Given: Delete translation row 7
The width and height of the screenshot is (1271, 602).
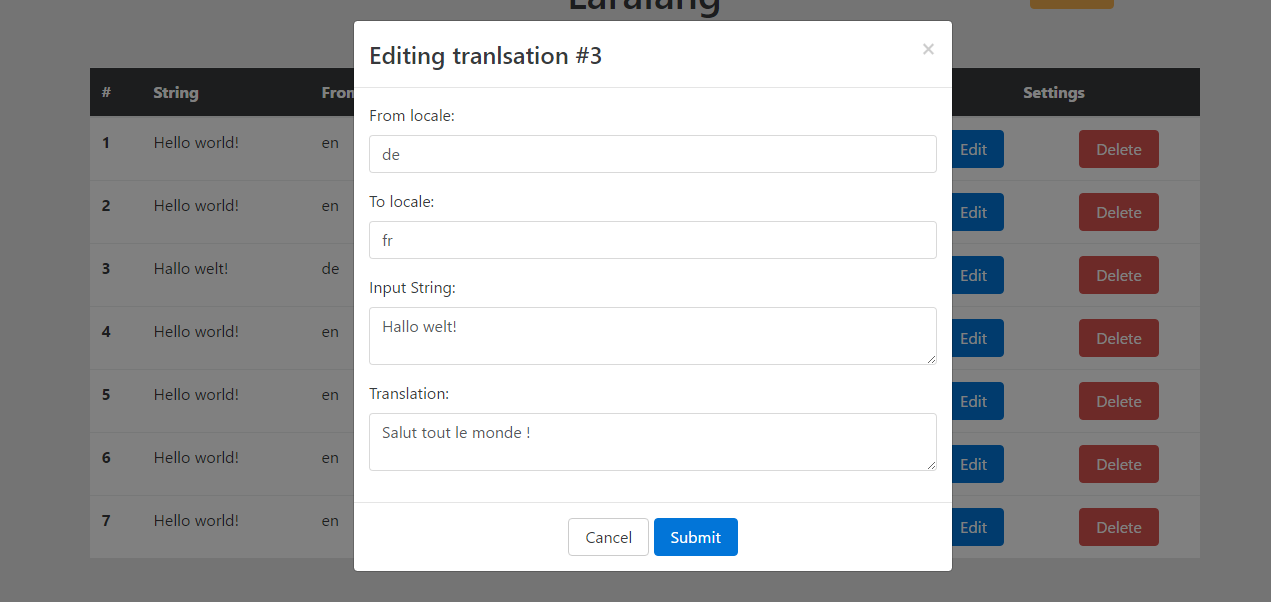Looking at the screenshot, I should coord(1118,527).
